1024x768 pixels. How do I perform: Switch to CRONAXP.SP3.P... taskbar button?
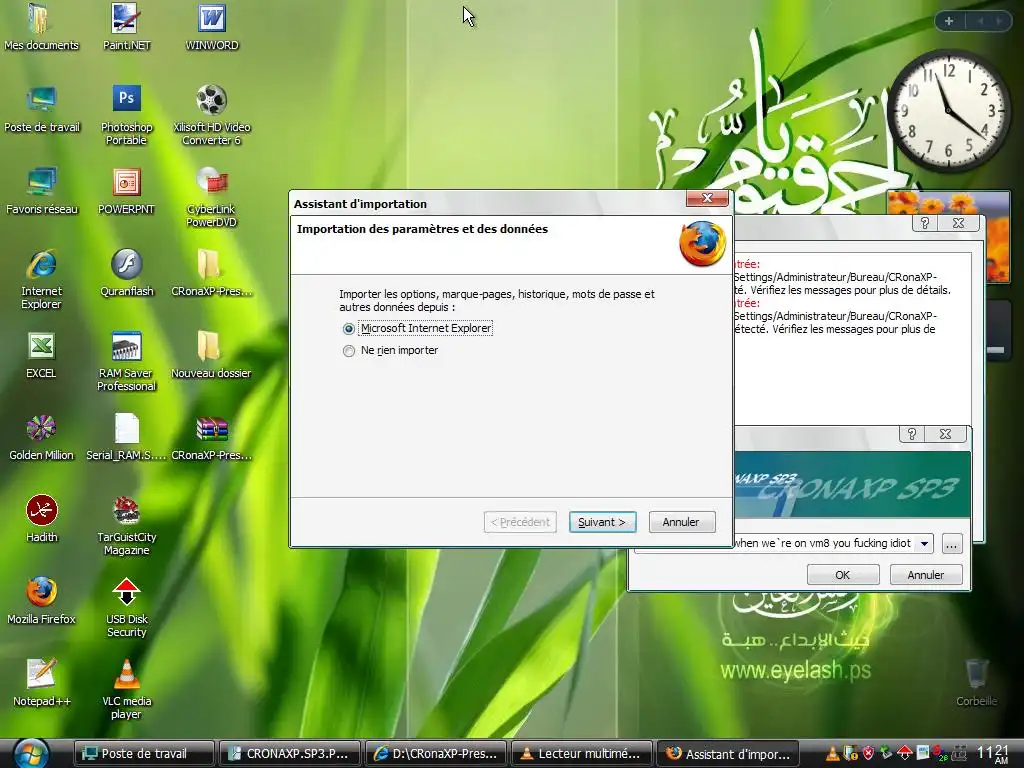[x=290, y=754]
